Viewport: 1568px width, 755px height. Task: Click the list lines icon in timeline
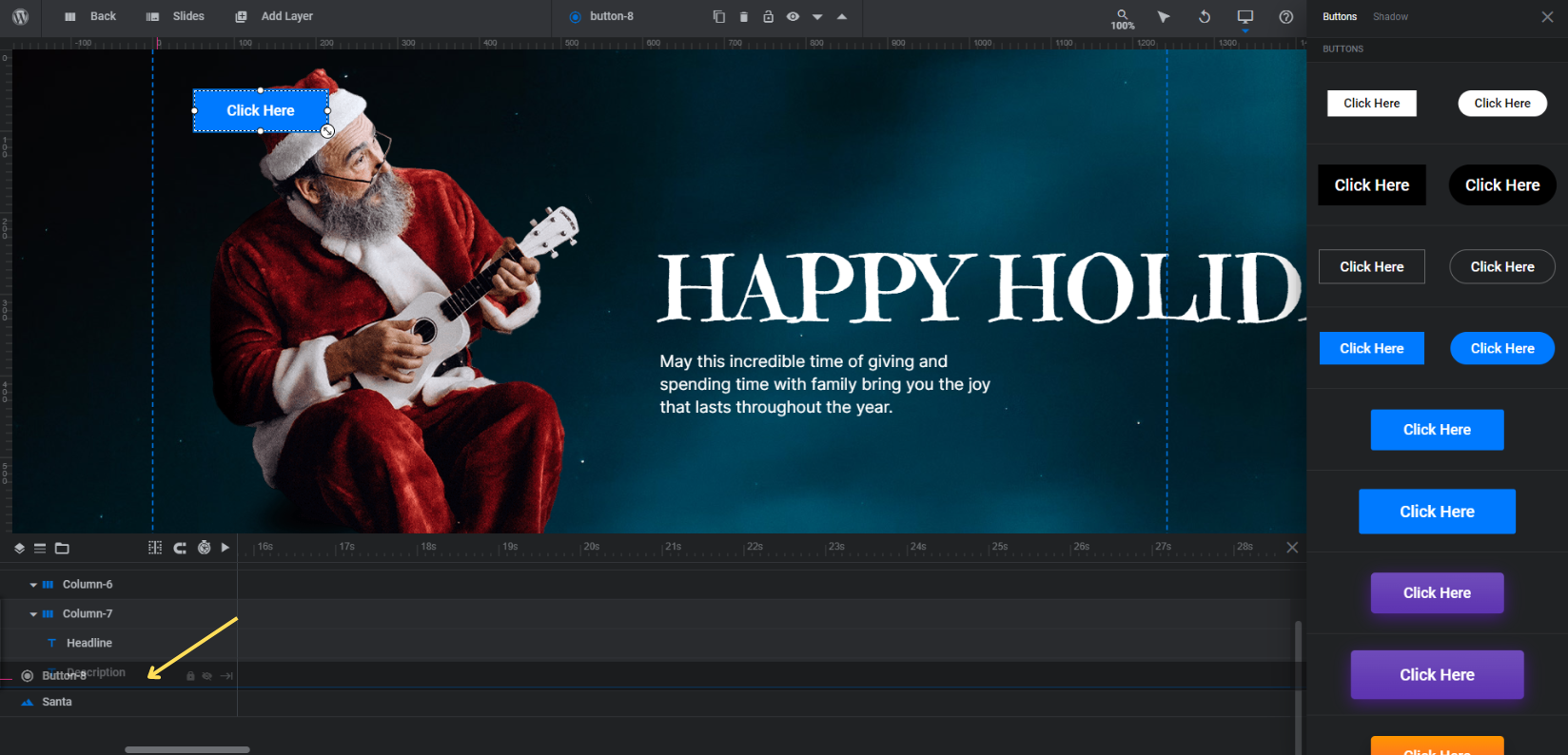pyautogui.click(x=40, y=549)
